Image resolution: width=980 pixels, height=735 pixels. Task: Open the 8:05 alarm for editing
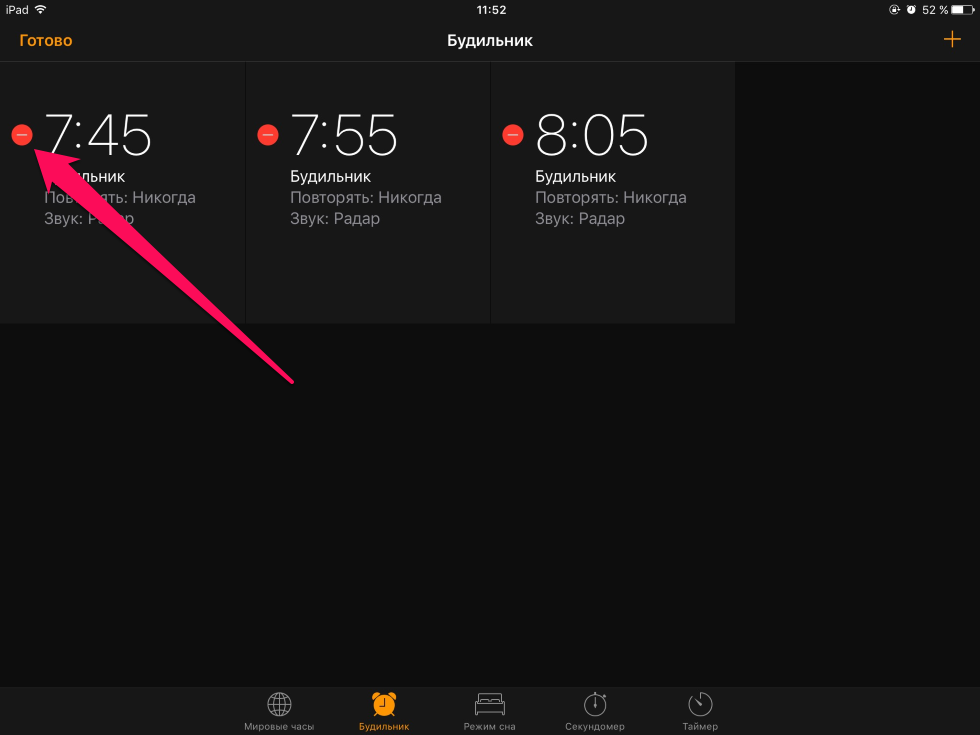[x=592, y=135]
